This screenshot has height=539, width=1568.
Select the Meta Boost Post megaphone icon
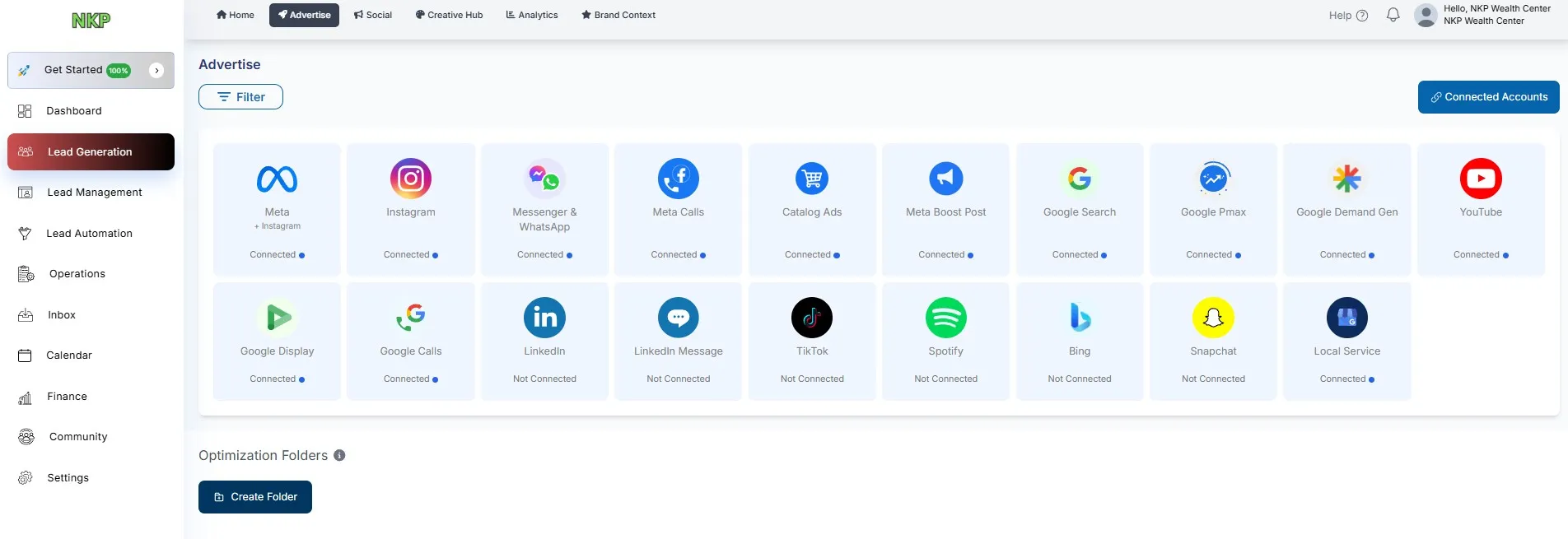pyautogui.click(x=946, y=179)
